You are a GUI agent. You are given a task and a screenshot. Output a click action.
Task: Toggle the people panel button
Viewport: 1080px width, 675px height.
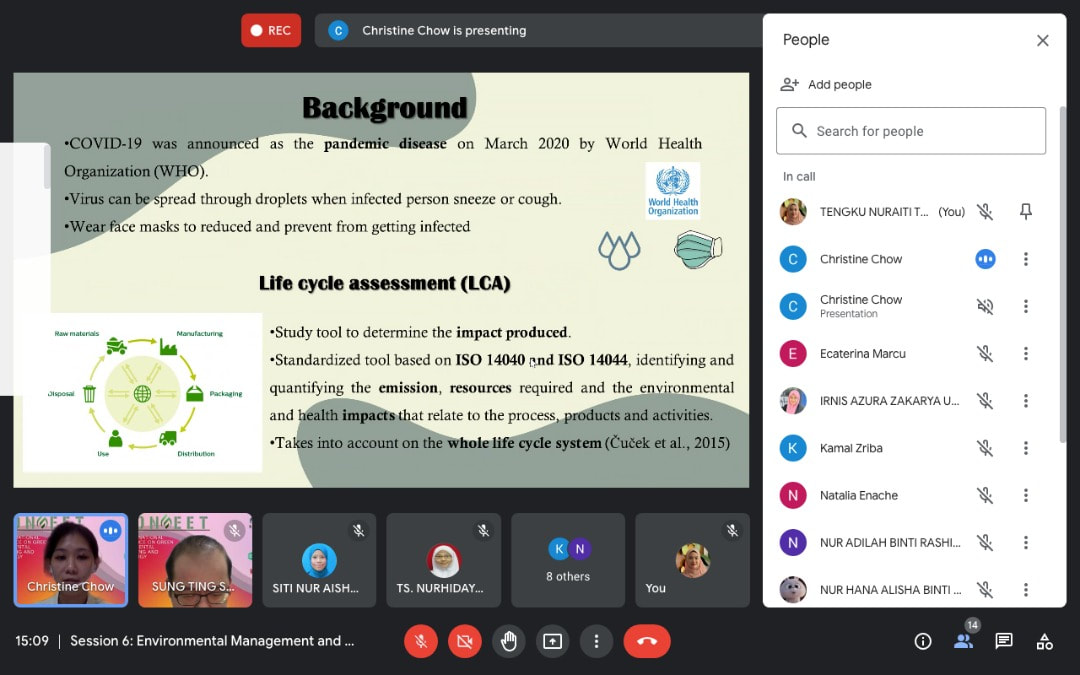(x=963, y=641)
